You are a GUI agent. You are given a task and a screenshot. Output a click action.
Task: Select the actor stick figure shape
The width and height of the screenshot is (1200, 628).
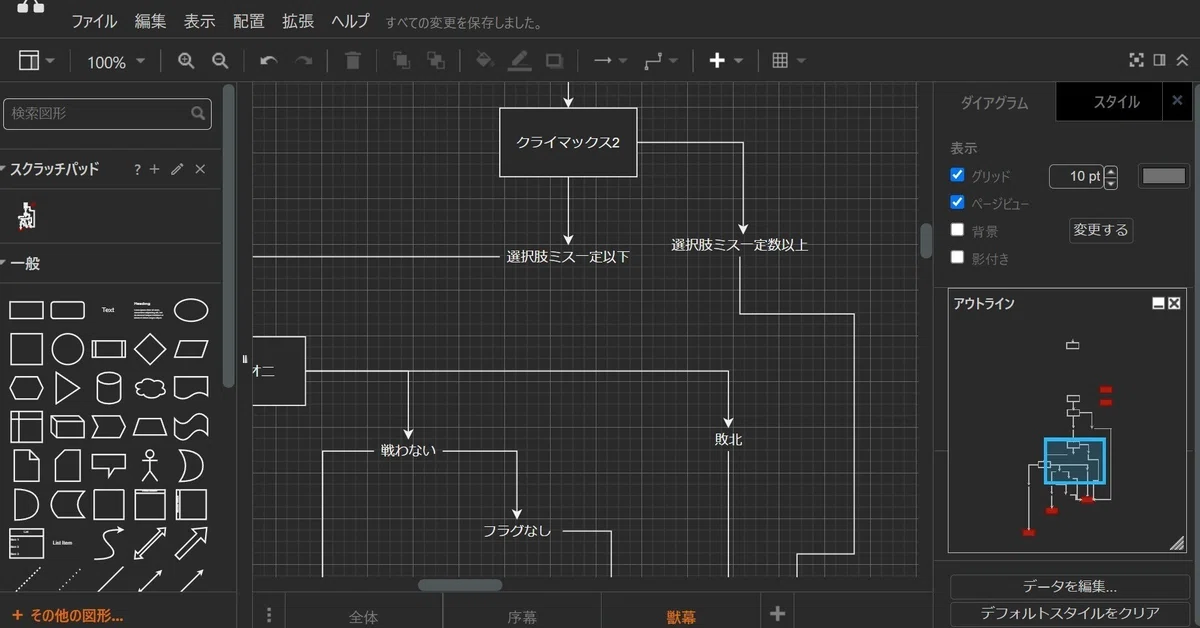(150, 464)
